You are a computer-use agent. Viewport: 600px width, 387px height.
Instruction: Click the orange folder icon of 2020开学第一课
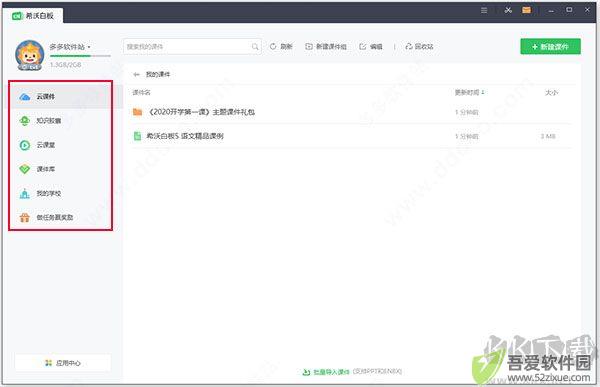(x=137, y=112)
